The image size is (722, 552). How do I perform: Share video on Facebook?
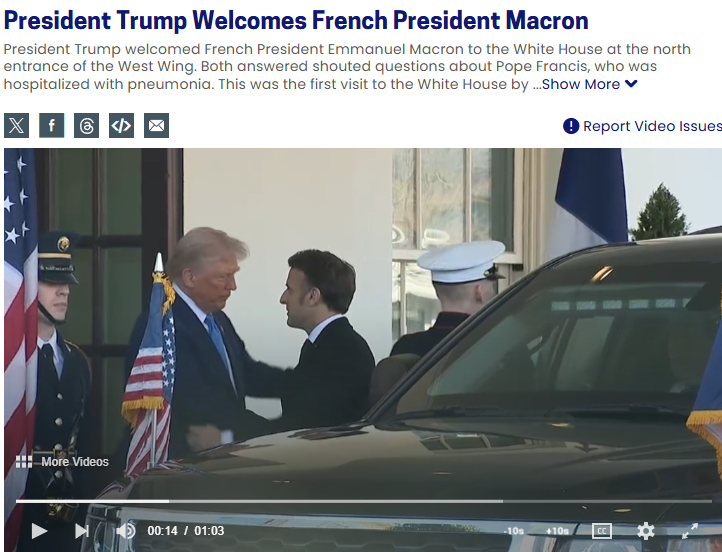pyautogui.click(x=52, y=125)
